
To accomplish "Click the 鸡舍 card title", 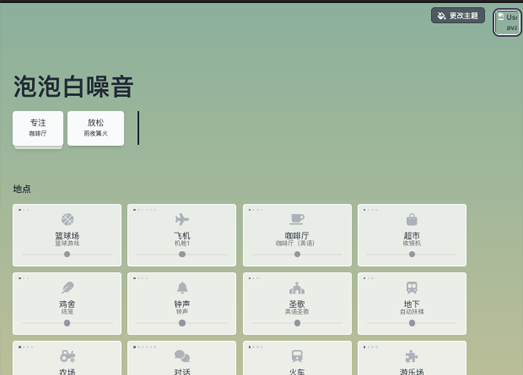I will [x=67, y=304].
